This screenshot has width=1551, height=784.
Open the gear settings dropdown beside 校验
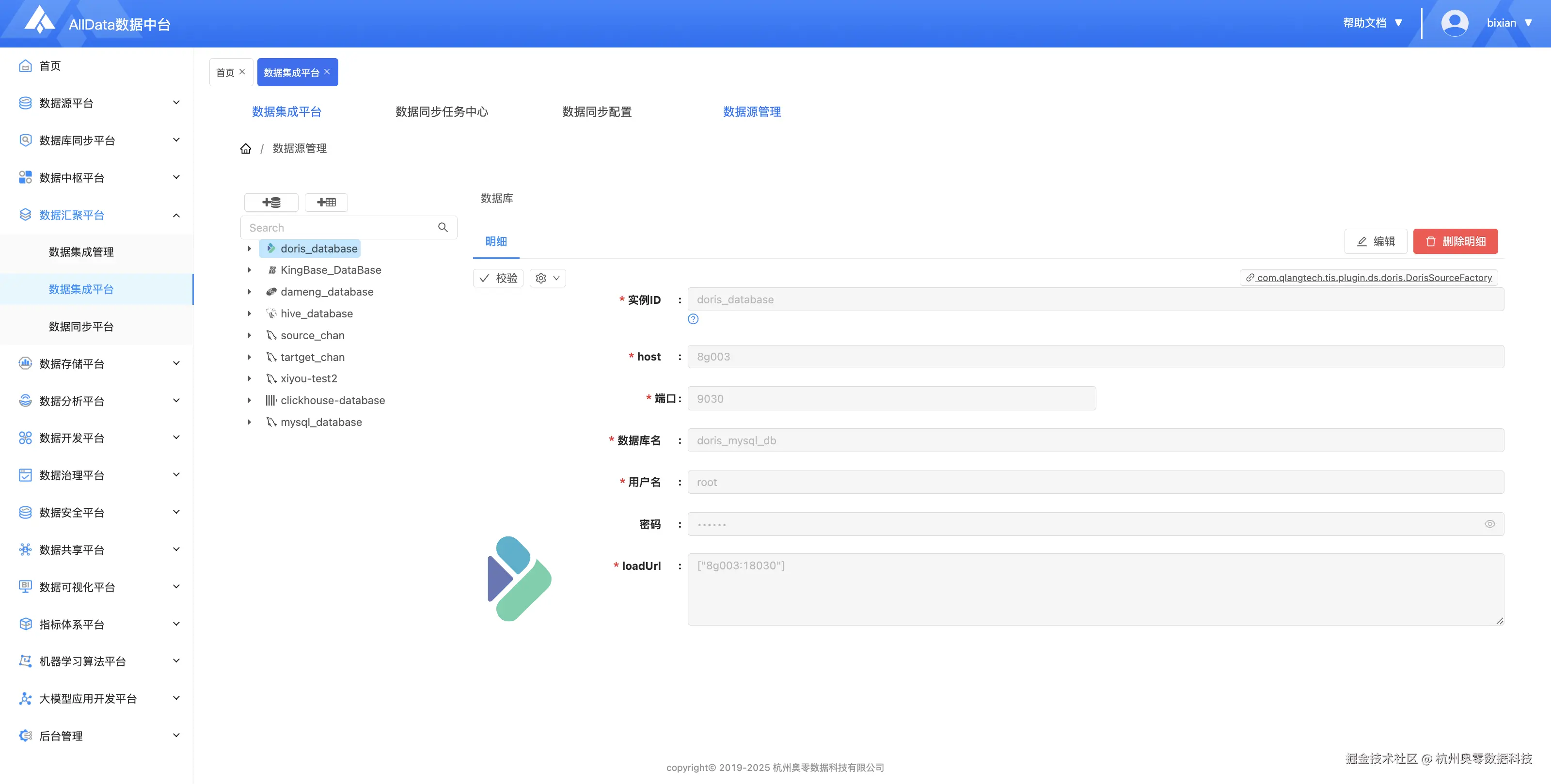point(547,278)
